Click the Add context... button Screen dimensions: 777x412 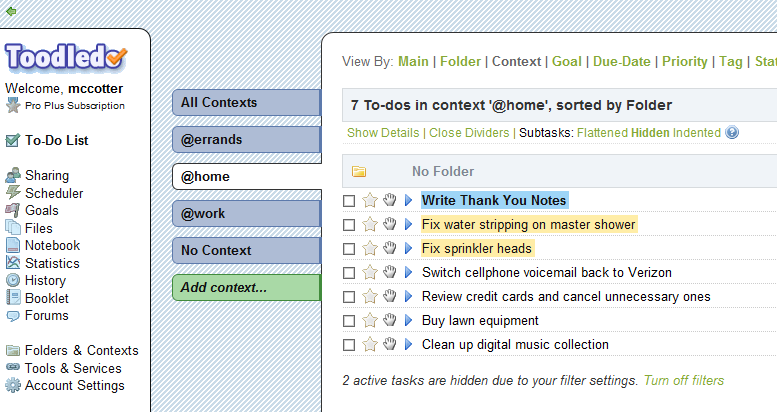point(245,287)
